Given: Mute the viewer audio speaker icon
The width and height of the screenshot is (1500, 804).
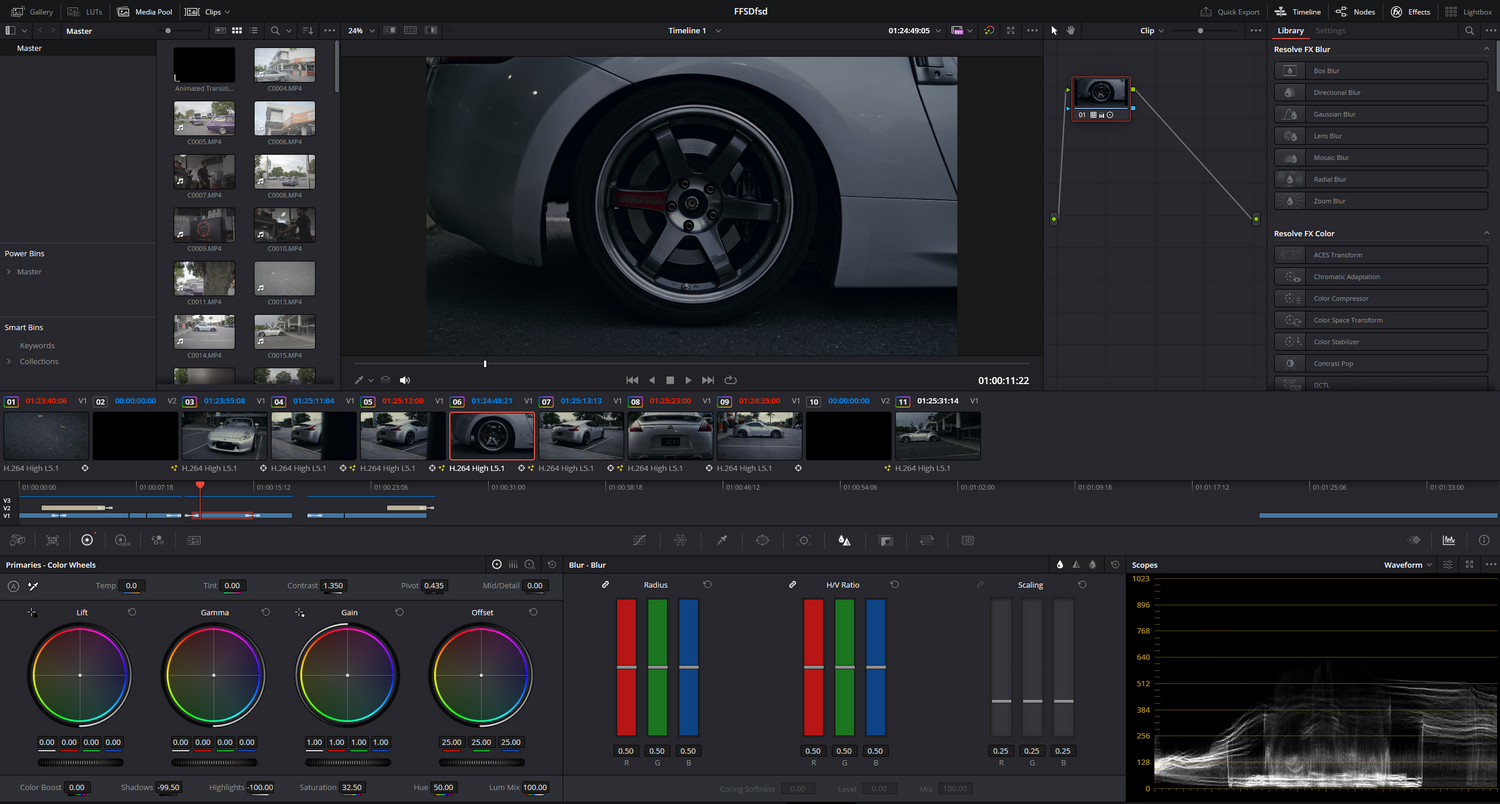Looking at the screenshot, I should point(405,380).
